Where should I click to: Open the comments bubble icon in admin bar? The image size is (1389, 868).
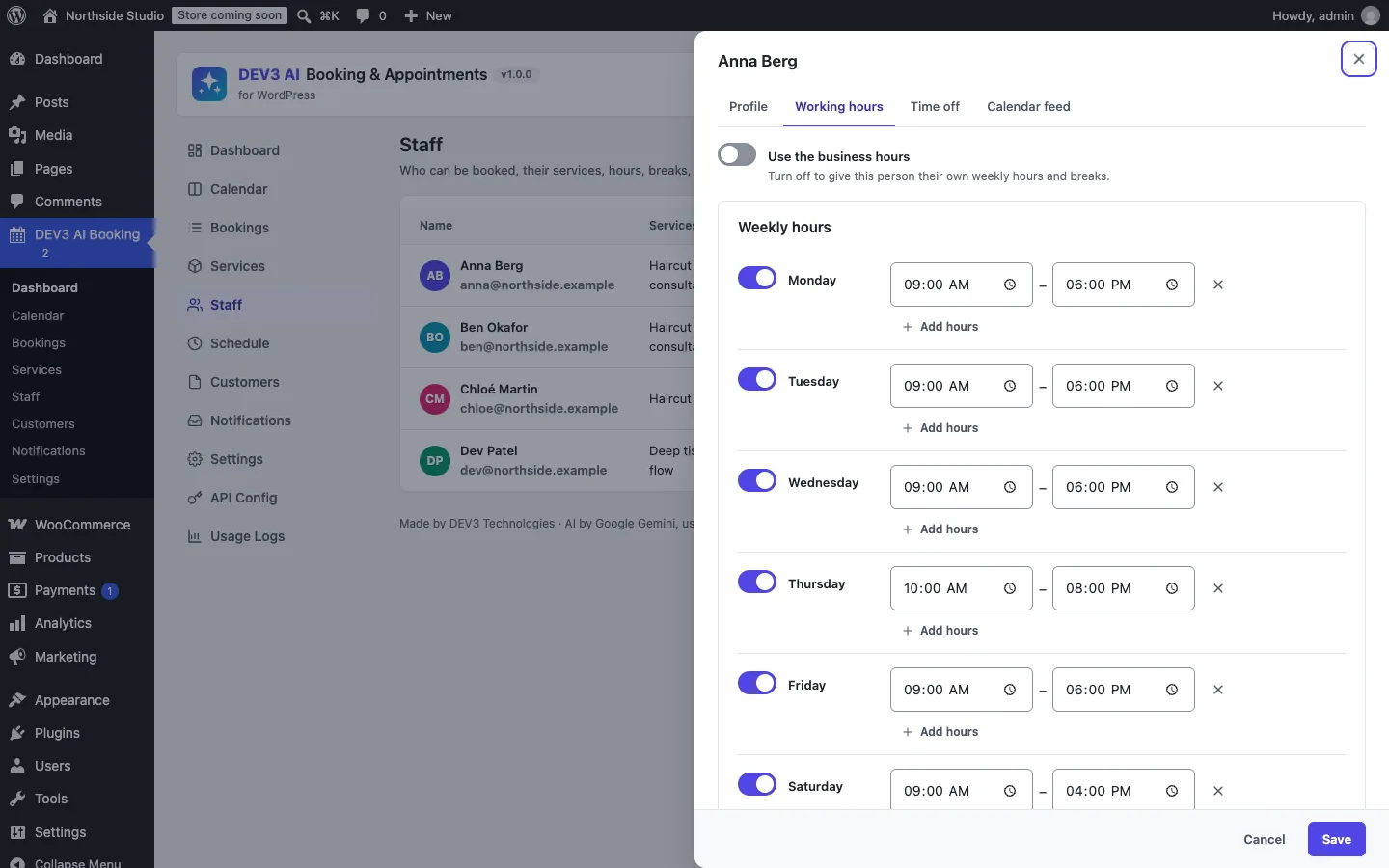point(363,15)
